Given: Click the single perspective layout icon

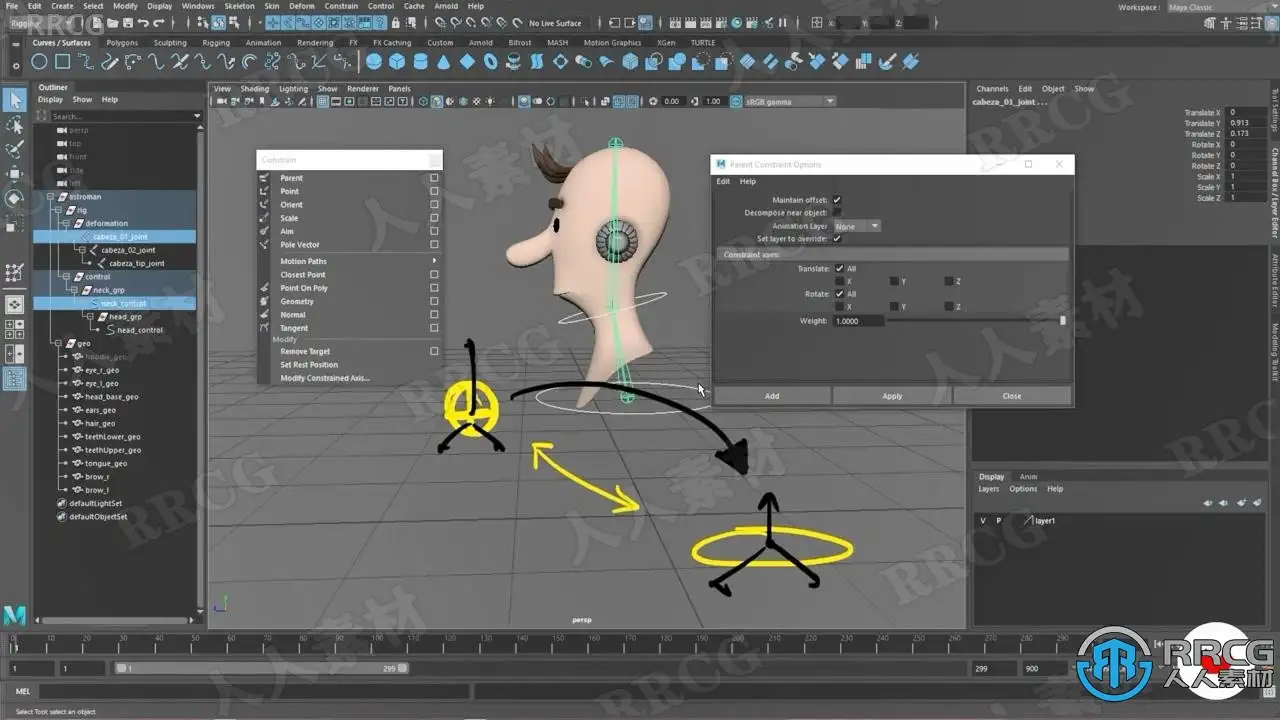Looking at the screenshot, I should [x=14, y=303].
